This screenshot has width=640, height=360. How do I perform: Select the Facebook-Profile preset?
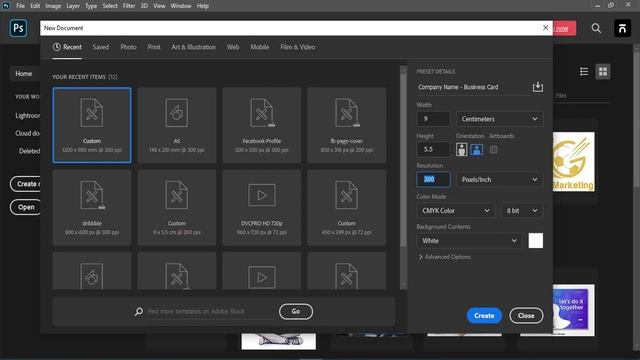[x=262, y=125]
